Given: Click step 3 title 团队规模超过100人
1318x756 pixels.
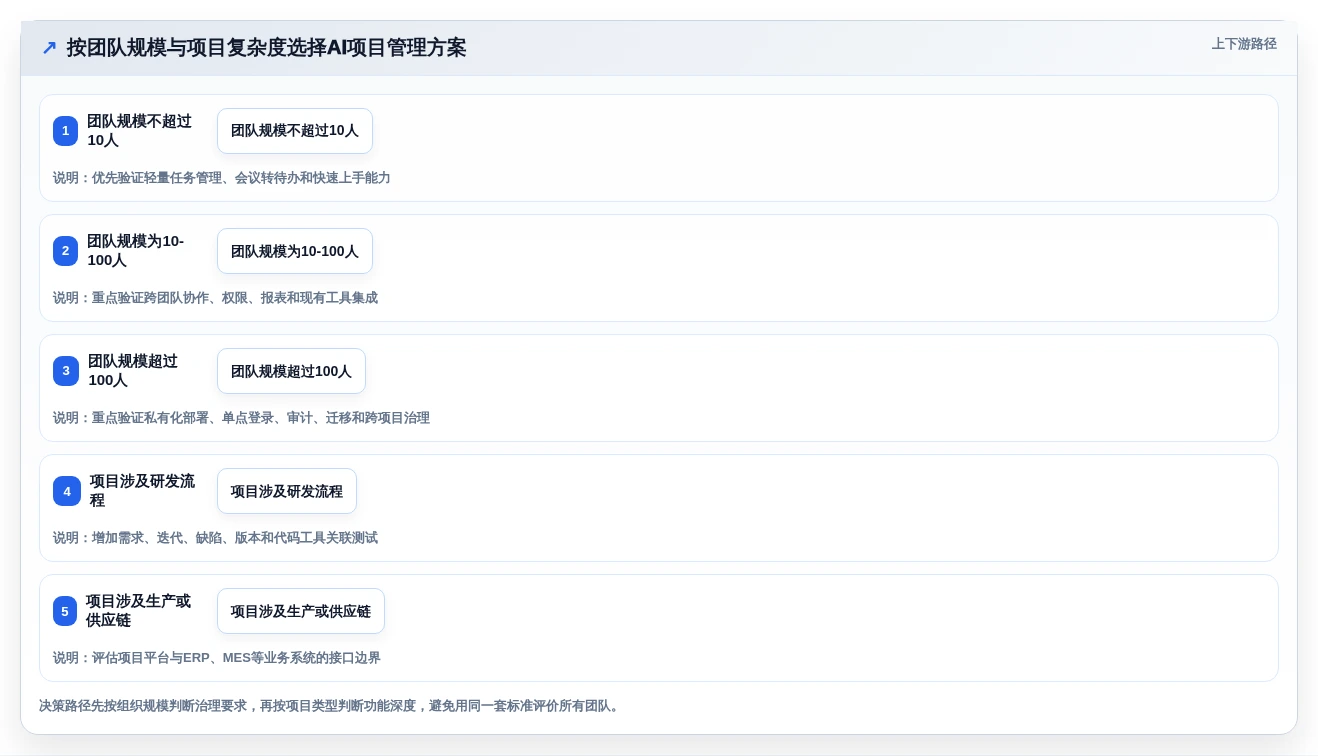Looking at the screenshot, I should click(x=133, y=371).
